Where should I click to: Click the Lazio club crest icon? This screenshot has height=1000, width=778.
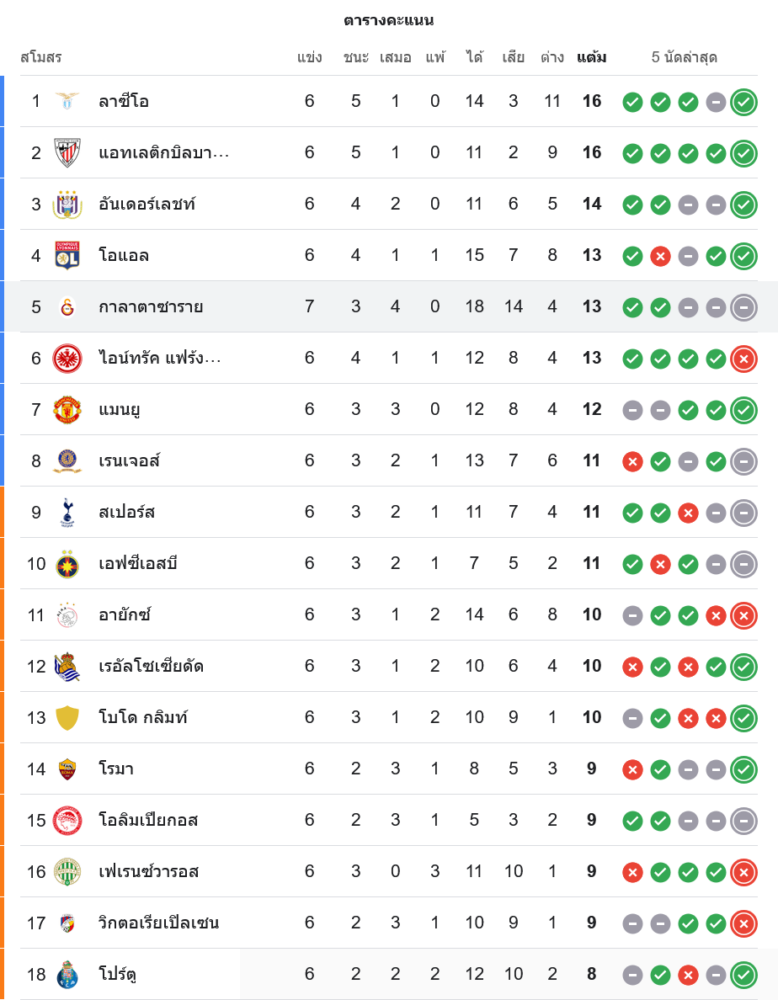[67, 101]
